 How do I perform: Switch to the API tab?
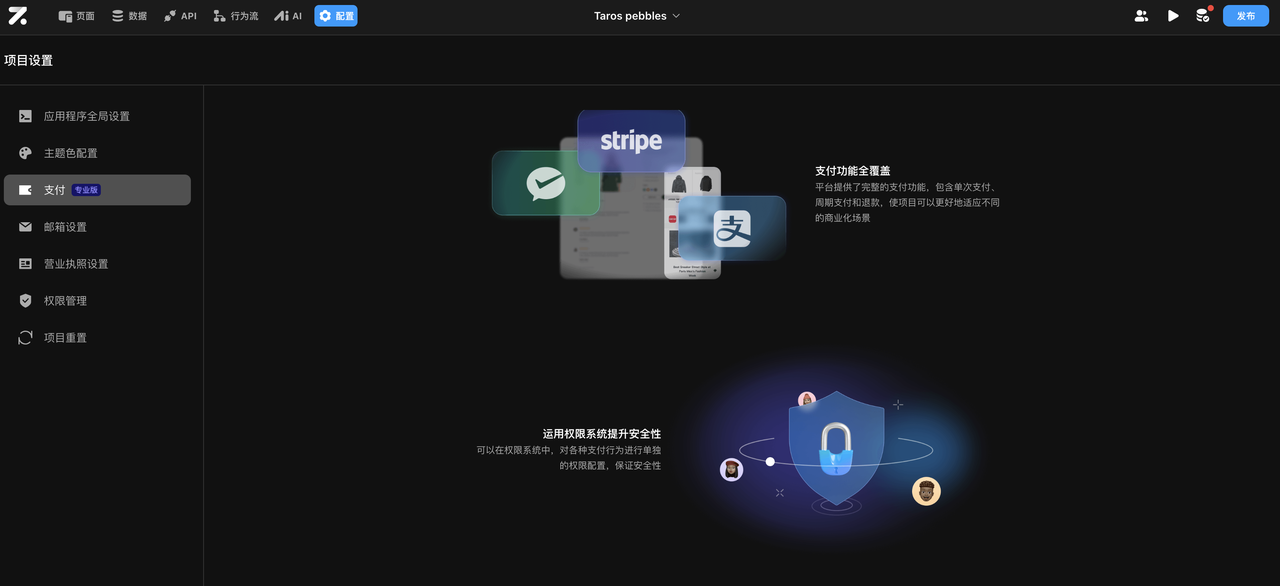pyautogui.click(x=181, y=16)
